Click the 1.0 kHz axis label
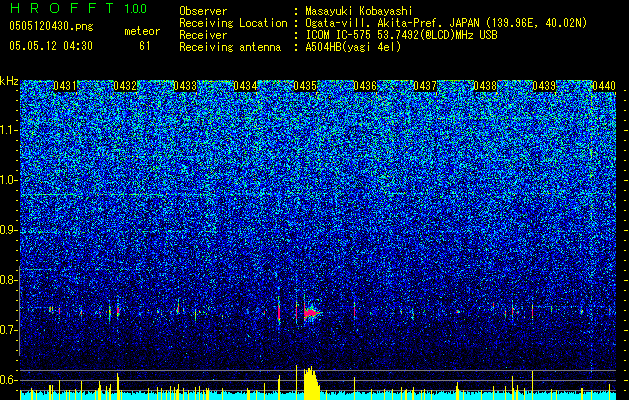The width and height of the screenshot is (629, 400). click(8, 180)
